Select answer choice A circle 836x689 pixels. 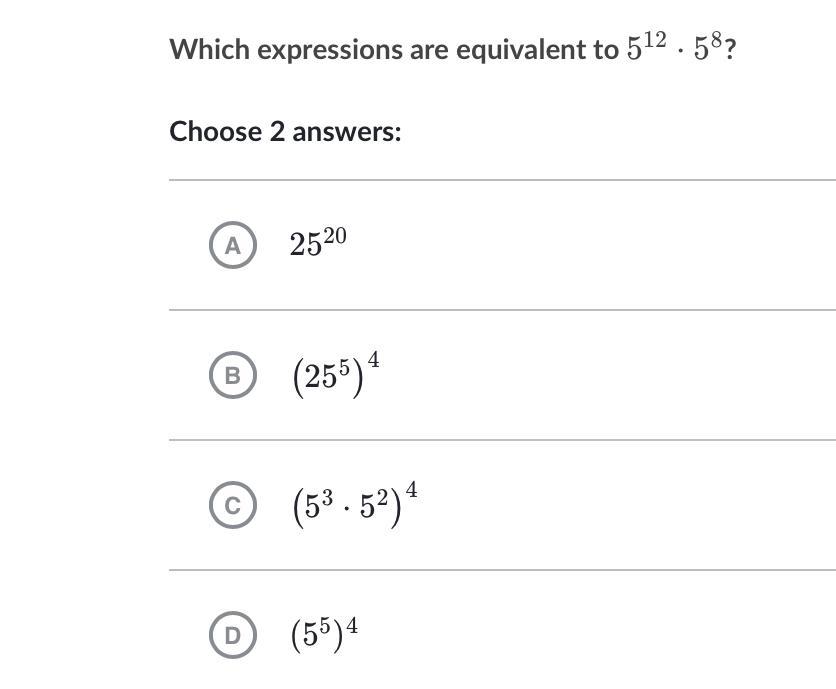point(233,245)
